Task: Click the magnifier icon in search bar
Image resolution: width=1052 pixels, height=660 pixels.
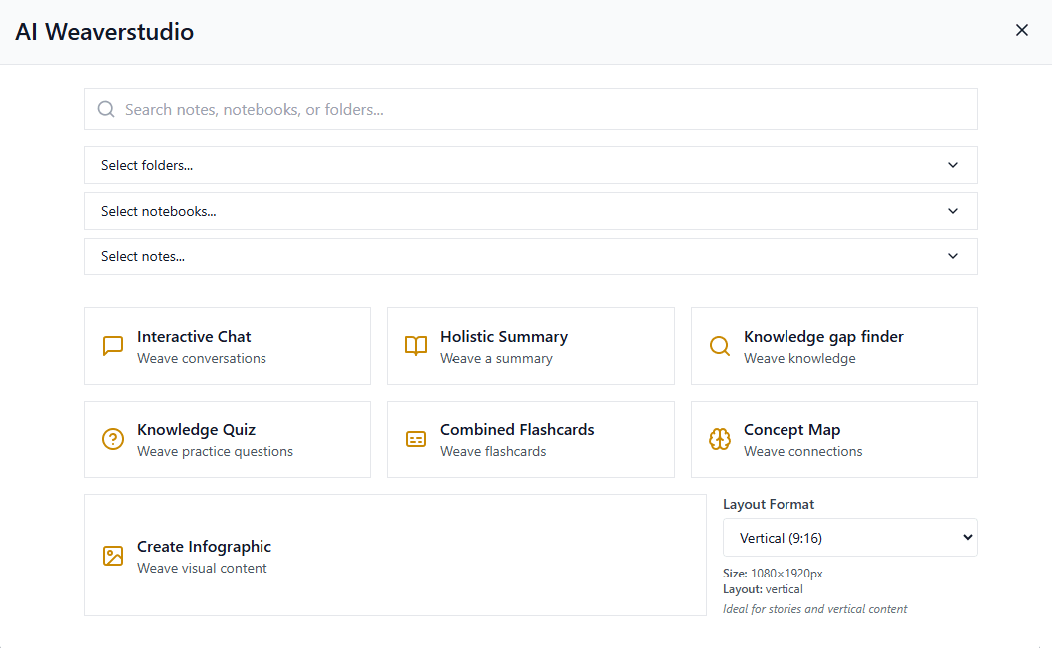Action: [x=106, y=109]
